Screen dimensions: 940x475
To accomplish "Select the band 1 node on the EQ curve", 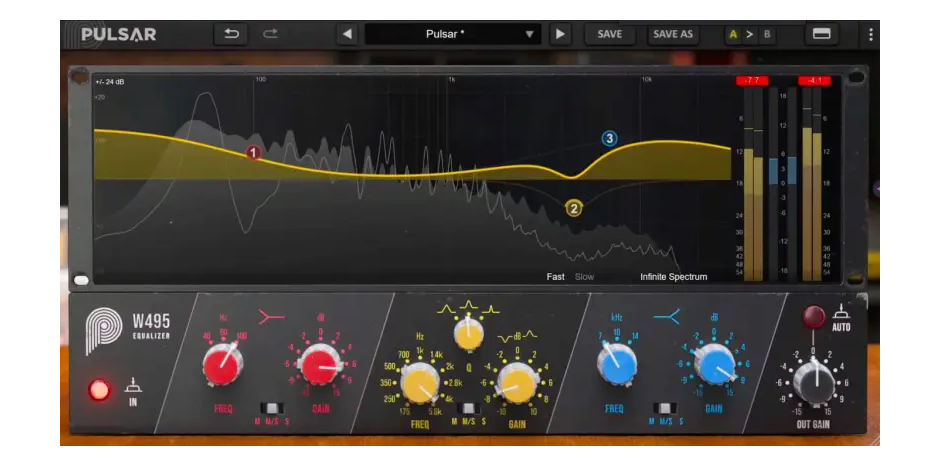I will tap(253, 153).
